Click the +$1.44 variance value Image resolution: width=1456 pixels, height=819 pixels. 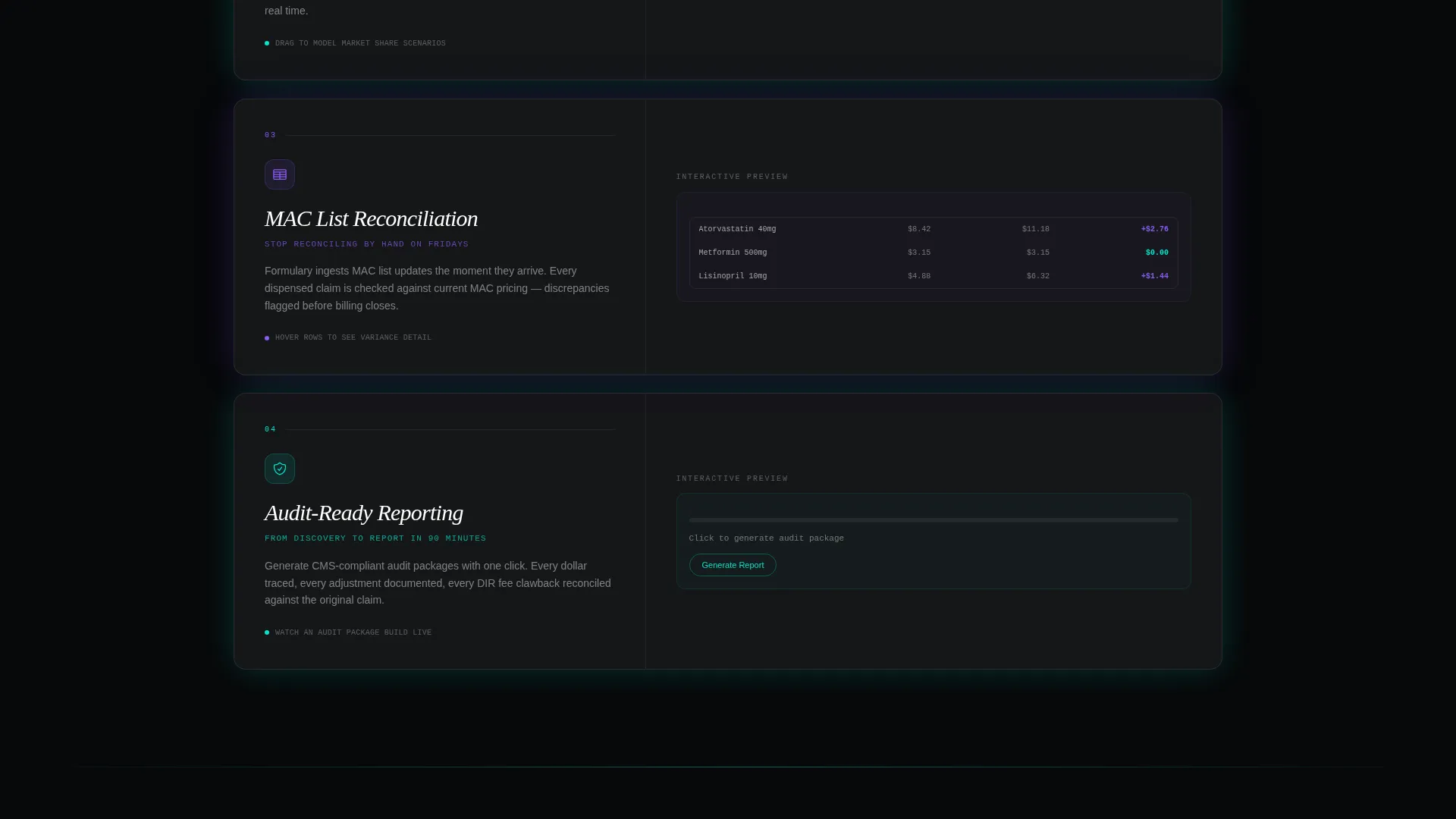(1154, 276)
